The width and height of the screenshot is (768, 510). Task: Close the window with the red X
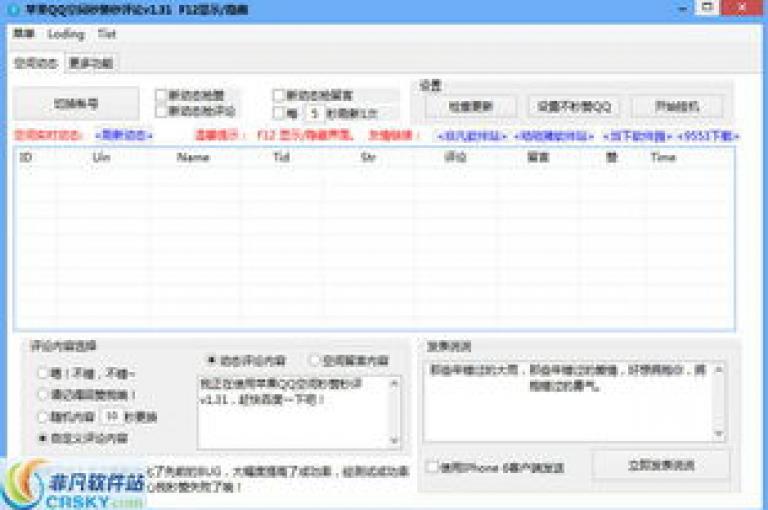pyautogui.click(x=742, y=7)
